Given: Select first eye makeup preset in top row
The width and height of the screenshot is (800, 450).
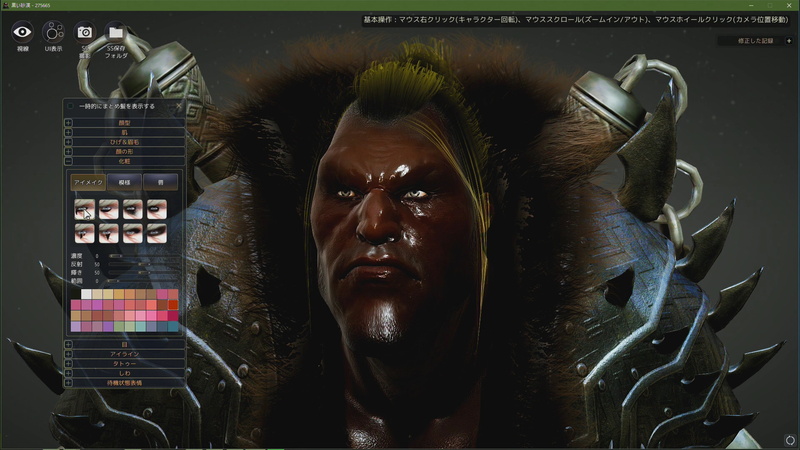Looking at the screenshot, I should pyautogui.click(x=85, y=209).
